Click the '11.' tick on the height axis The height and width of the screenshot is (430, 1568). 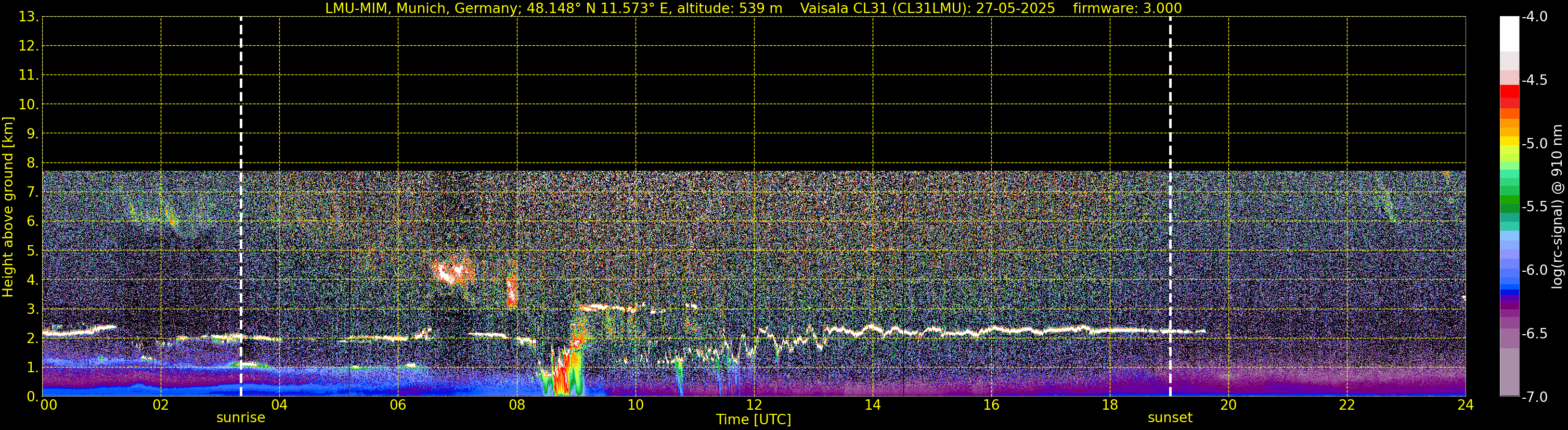pos(28,75)
